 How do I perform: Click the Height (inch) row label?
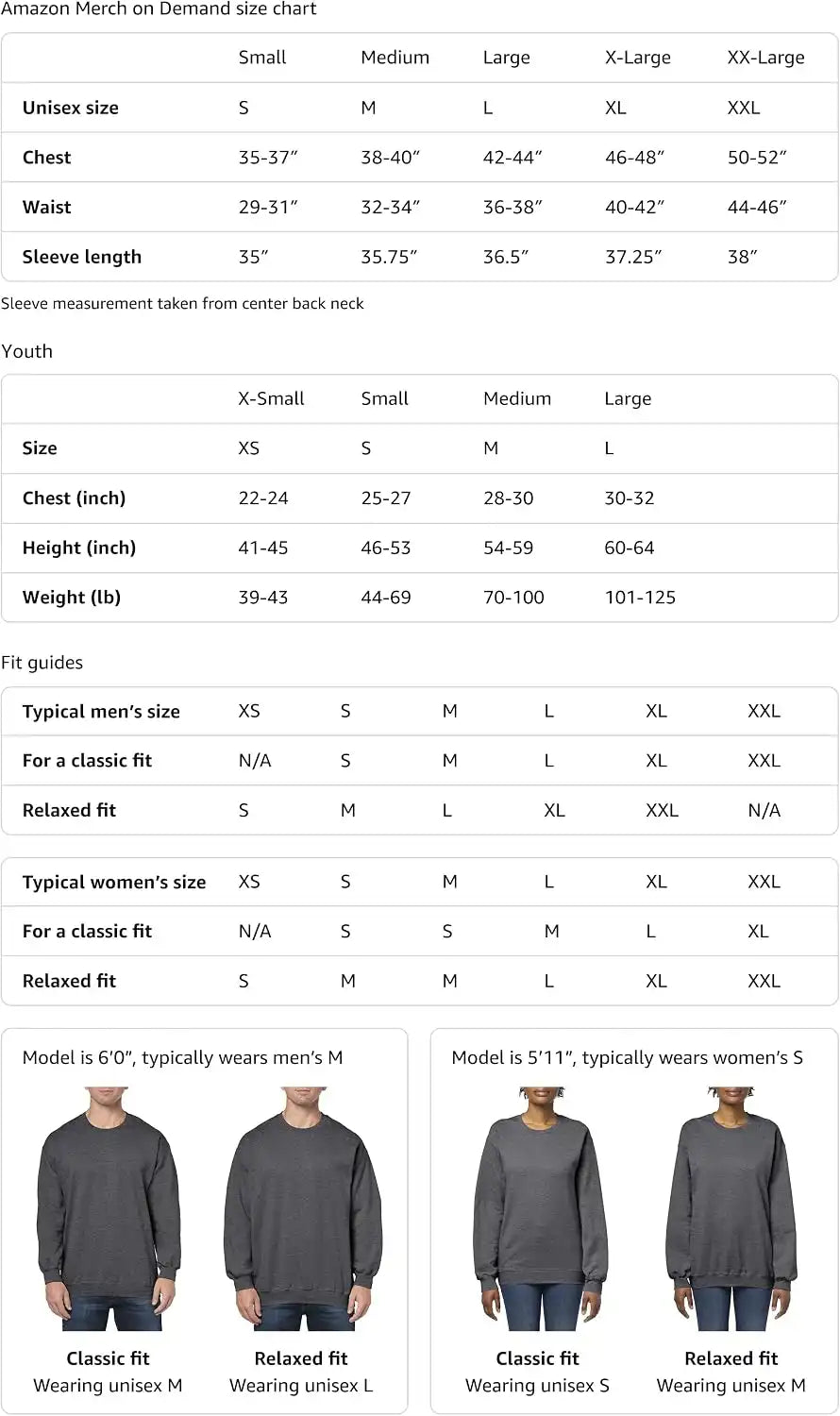79,548
